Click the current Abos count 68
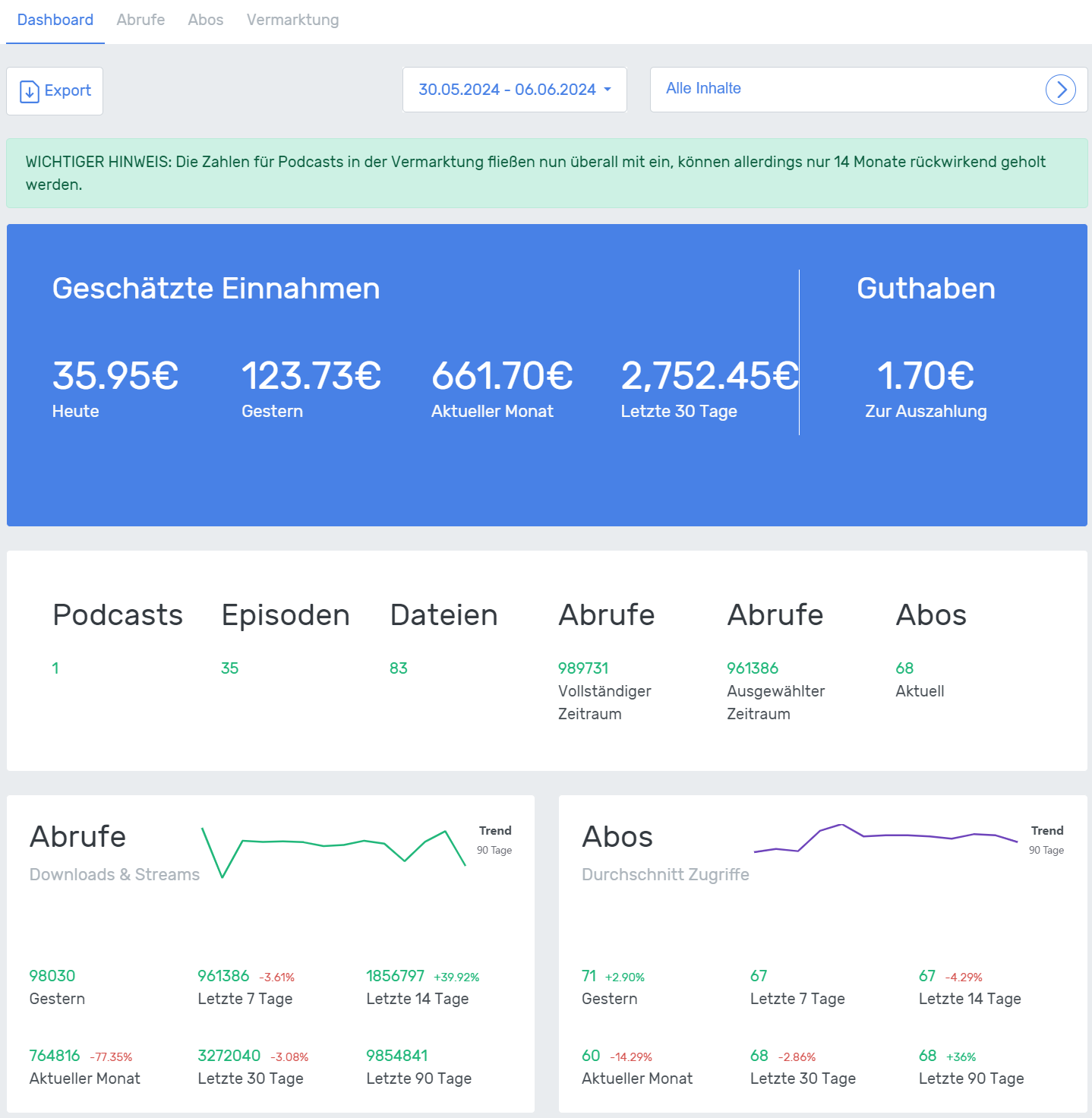This screenshot has width=1092, height=1118. pyautogui.click(x=904, y=668)
